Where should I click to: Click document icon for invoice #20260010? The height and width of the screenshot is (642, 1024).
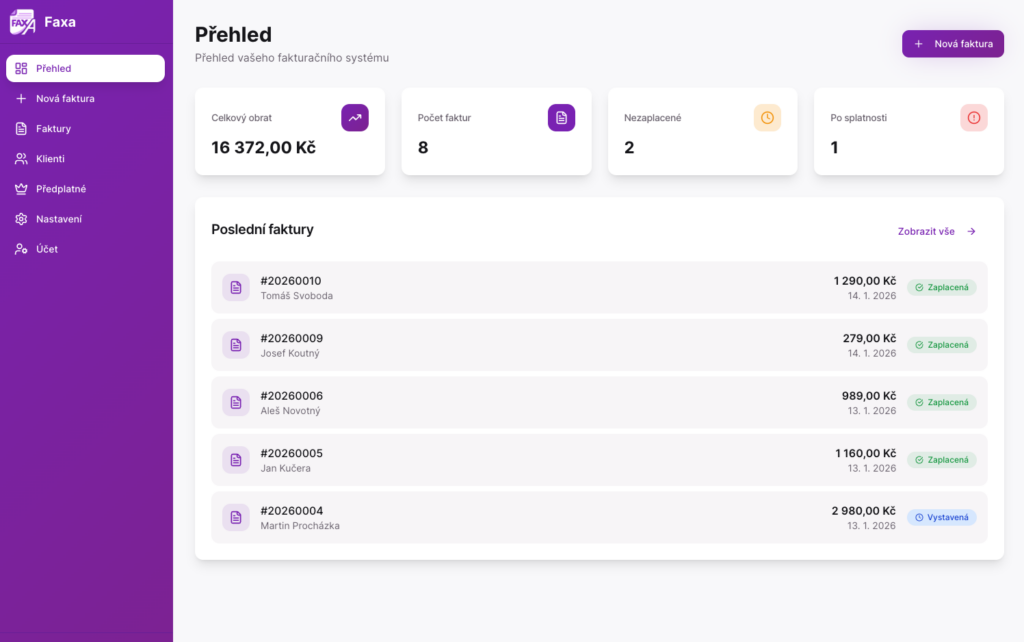click(x=236, y=288)
